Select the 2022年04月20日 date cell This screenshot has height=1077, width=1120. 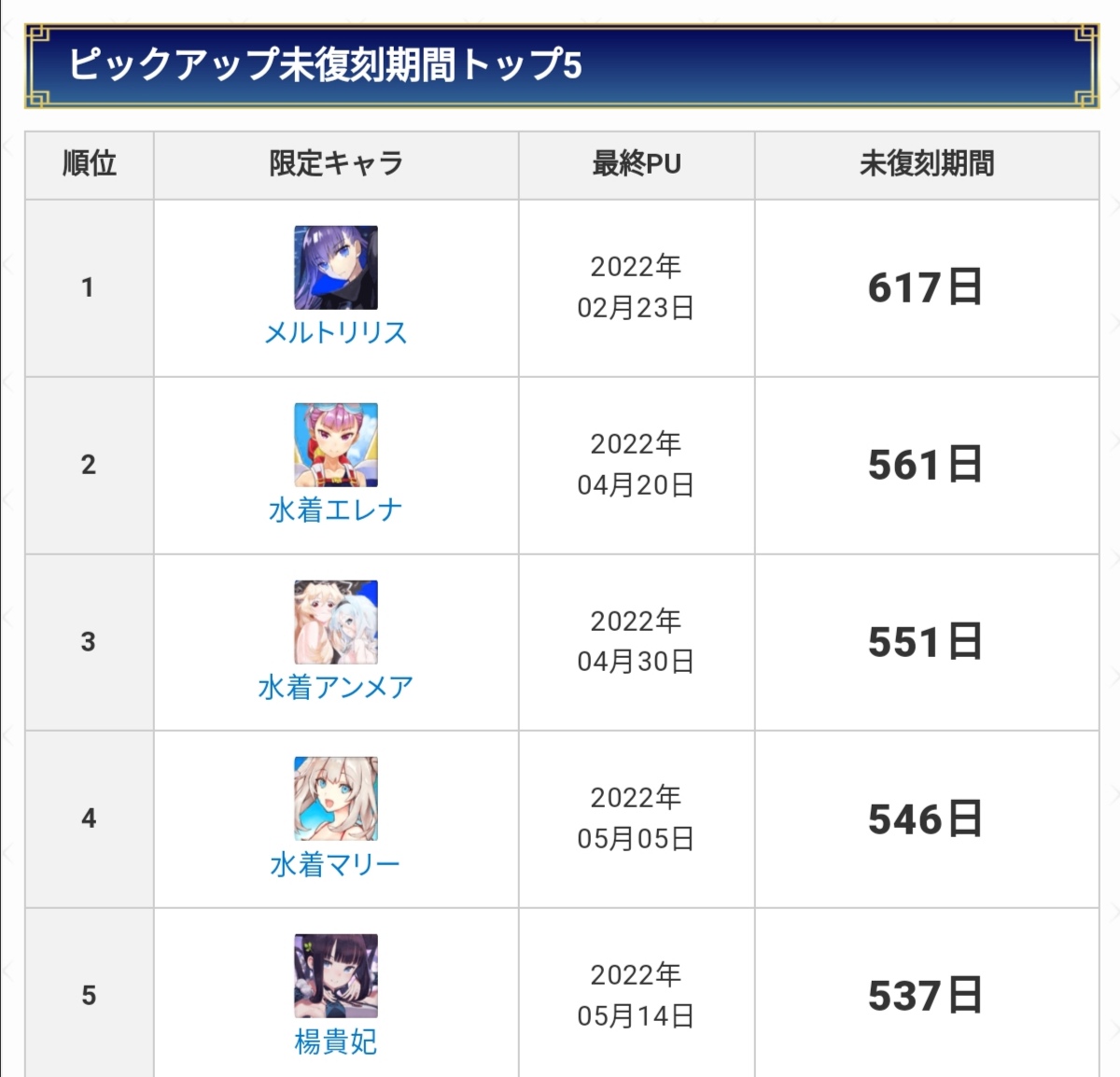coord(636,465)
